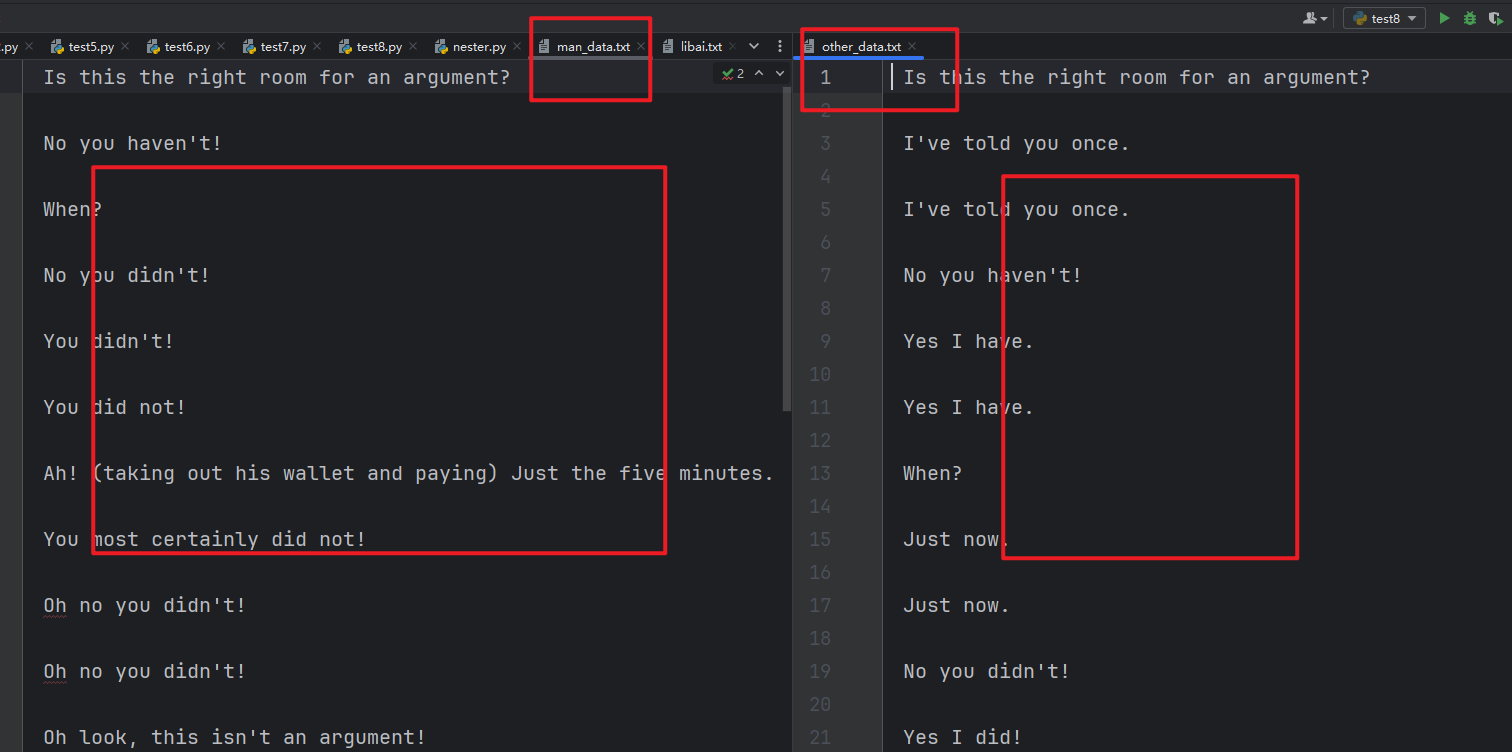Click "Oh look, this isn't an argument!" line
This screenshot has height=752, width=1512.
click(235, 737)
